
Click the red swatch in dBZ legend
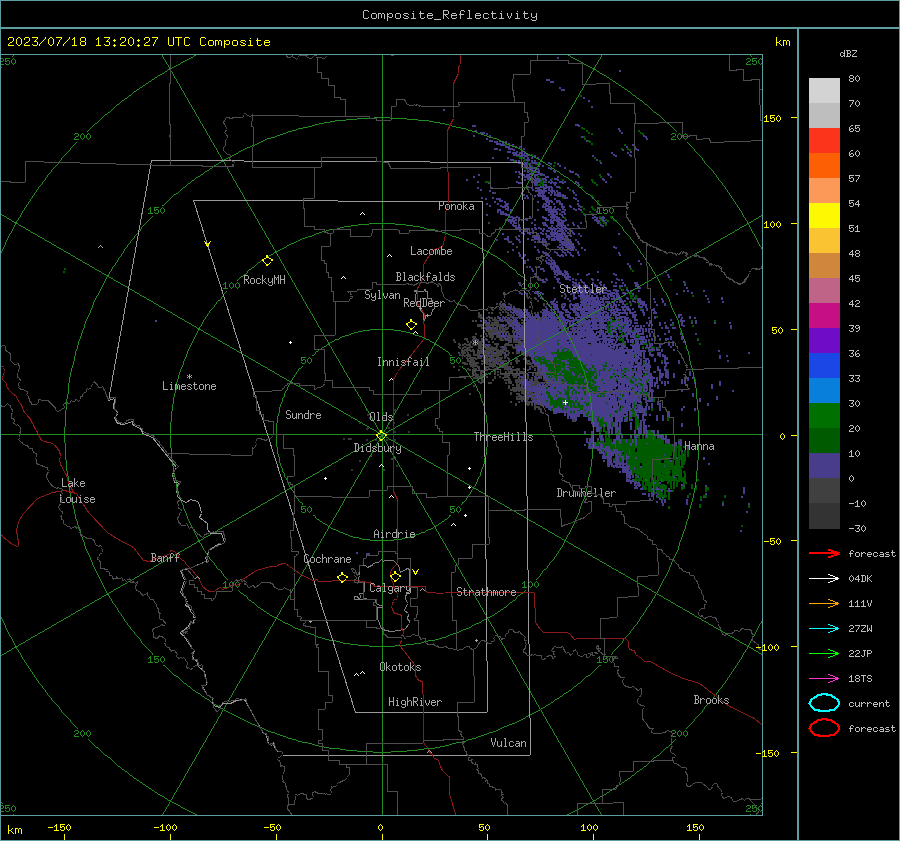[824, 141]
